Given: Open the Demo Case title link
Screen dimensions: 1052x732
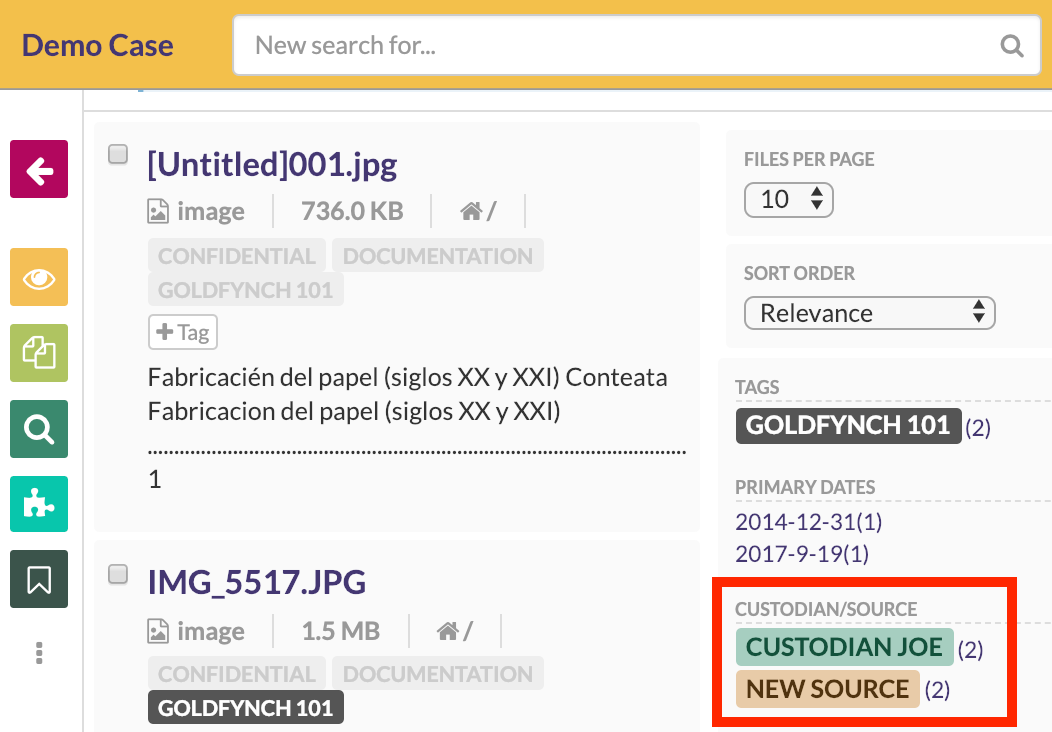Looking at the screenshot, I should (x=98, y=46).
